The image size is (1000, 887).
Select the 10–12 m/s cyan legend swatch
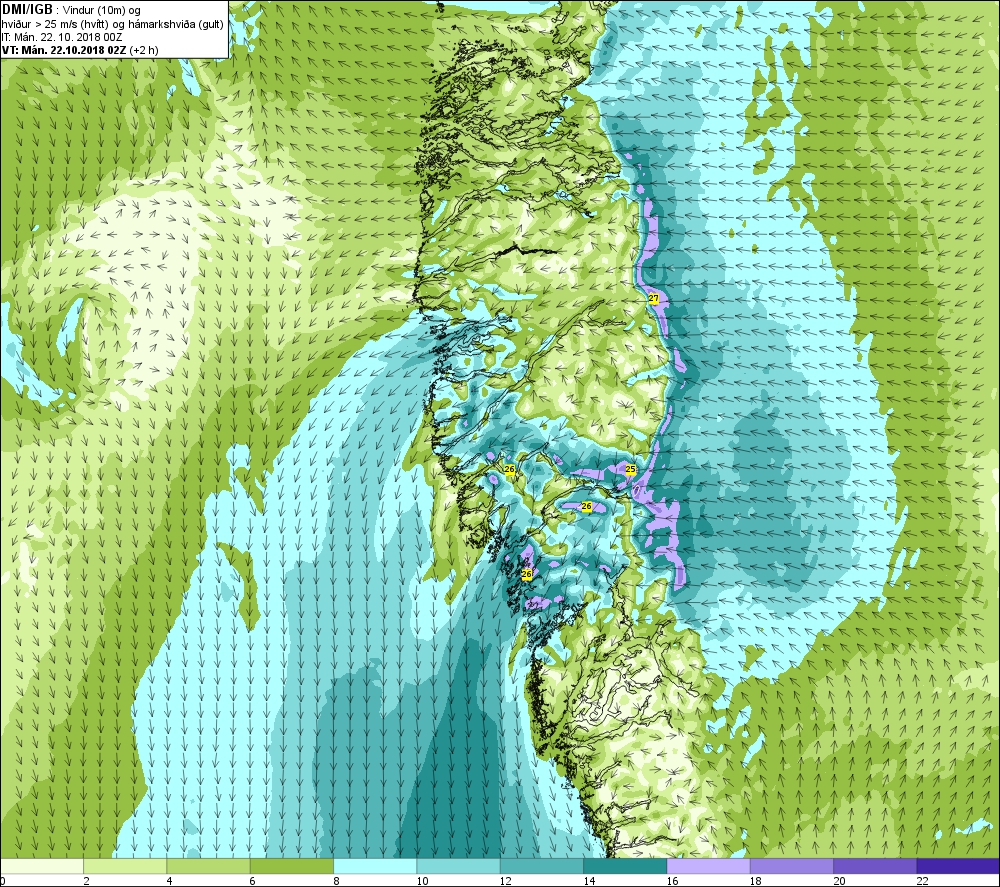(x=459, y=866)
